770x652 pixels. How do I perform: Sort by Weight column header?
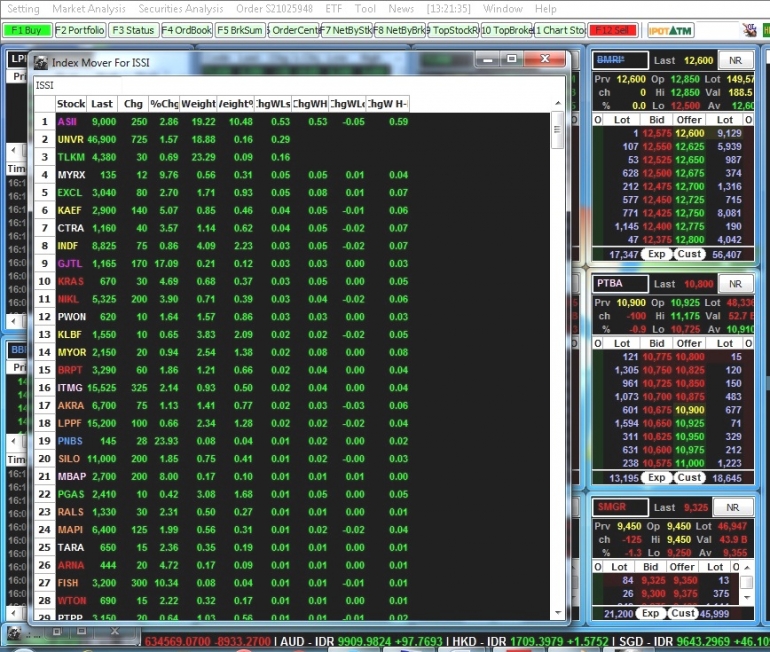198,104
